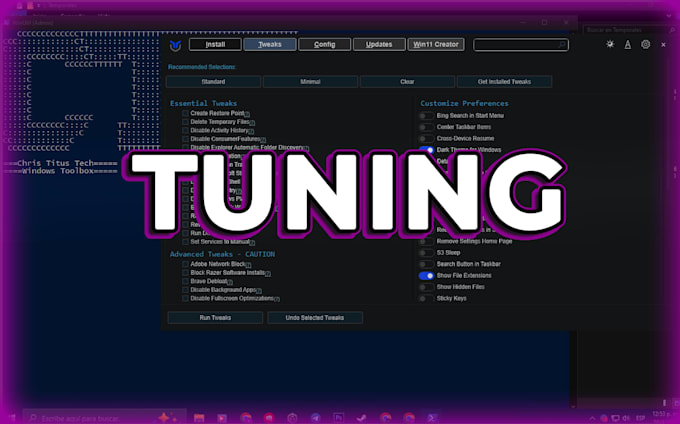Open help icon beside Create Restore Point
This screenshot has width=680, height=424.
coord(247,114)
